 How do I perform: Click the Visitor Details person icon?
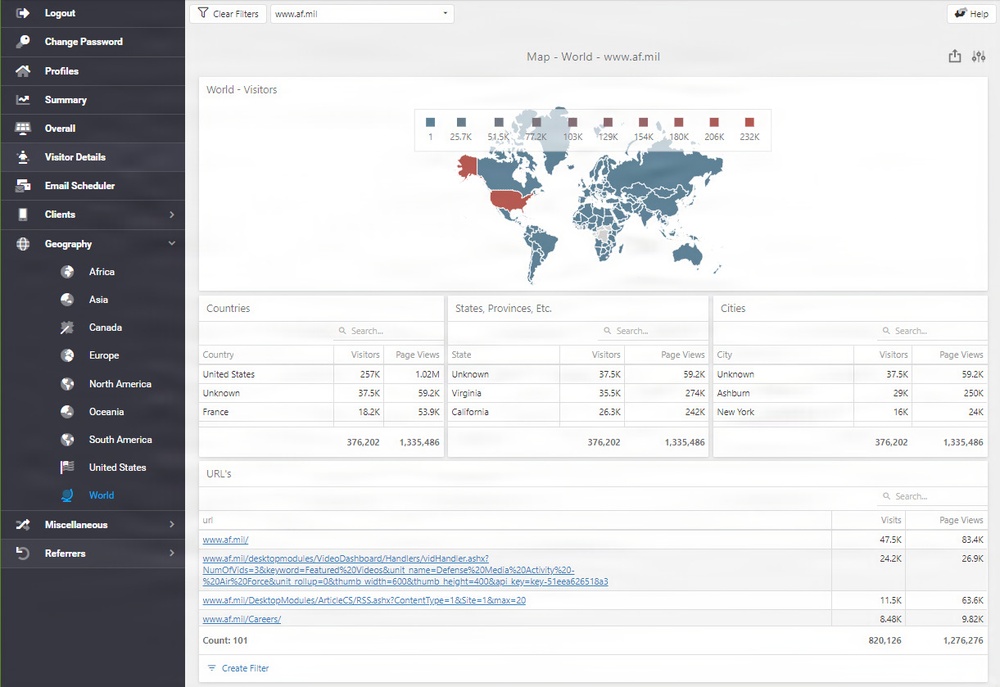pos(22,157)
